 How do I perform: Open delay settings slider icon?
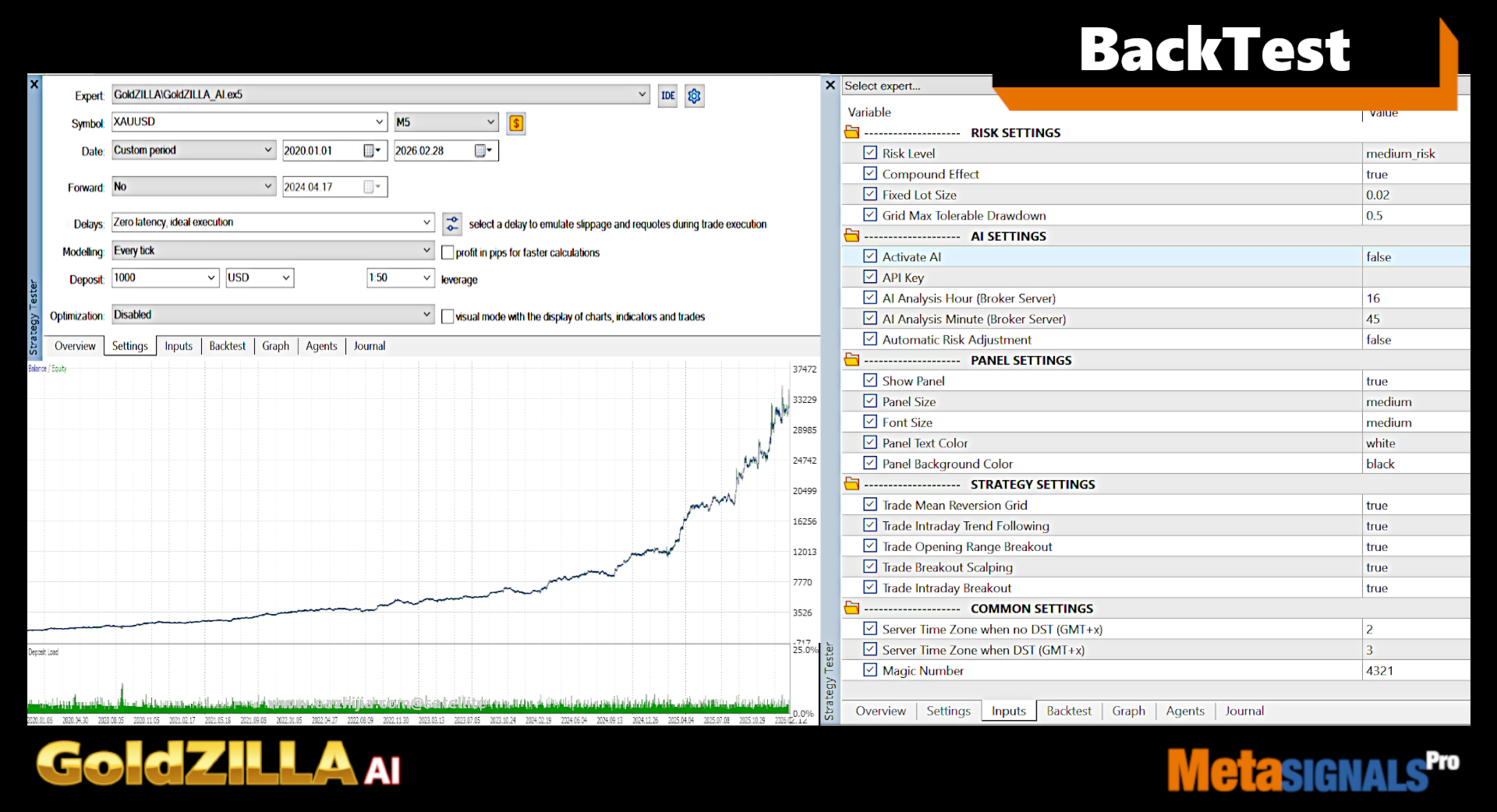[x=452, y=224]
